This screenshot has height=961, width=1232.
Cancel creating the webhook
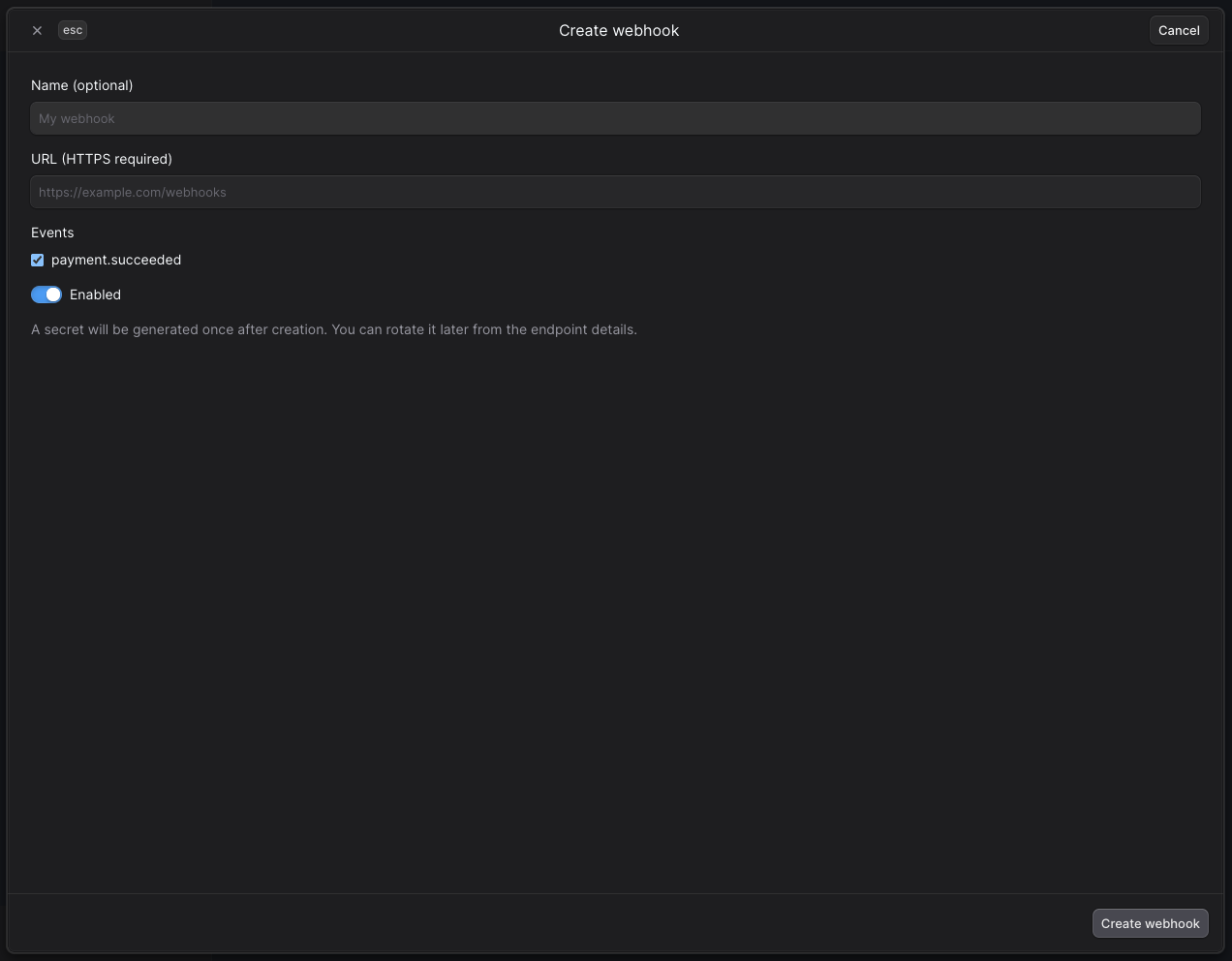pyautogui.click(x=1178, y=30)
